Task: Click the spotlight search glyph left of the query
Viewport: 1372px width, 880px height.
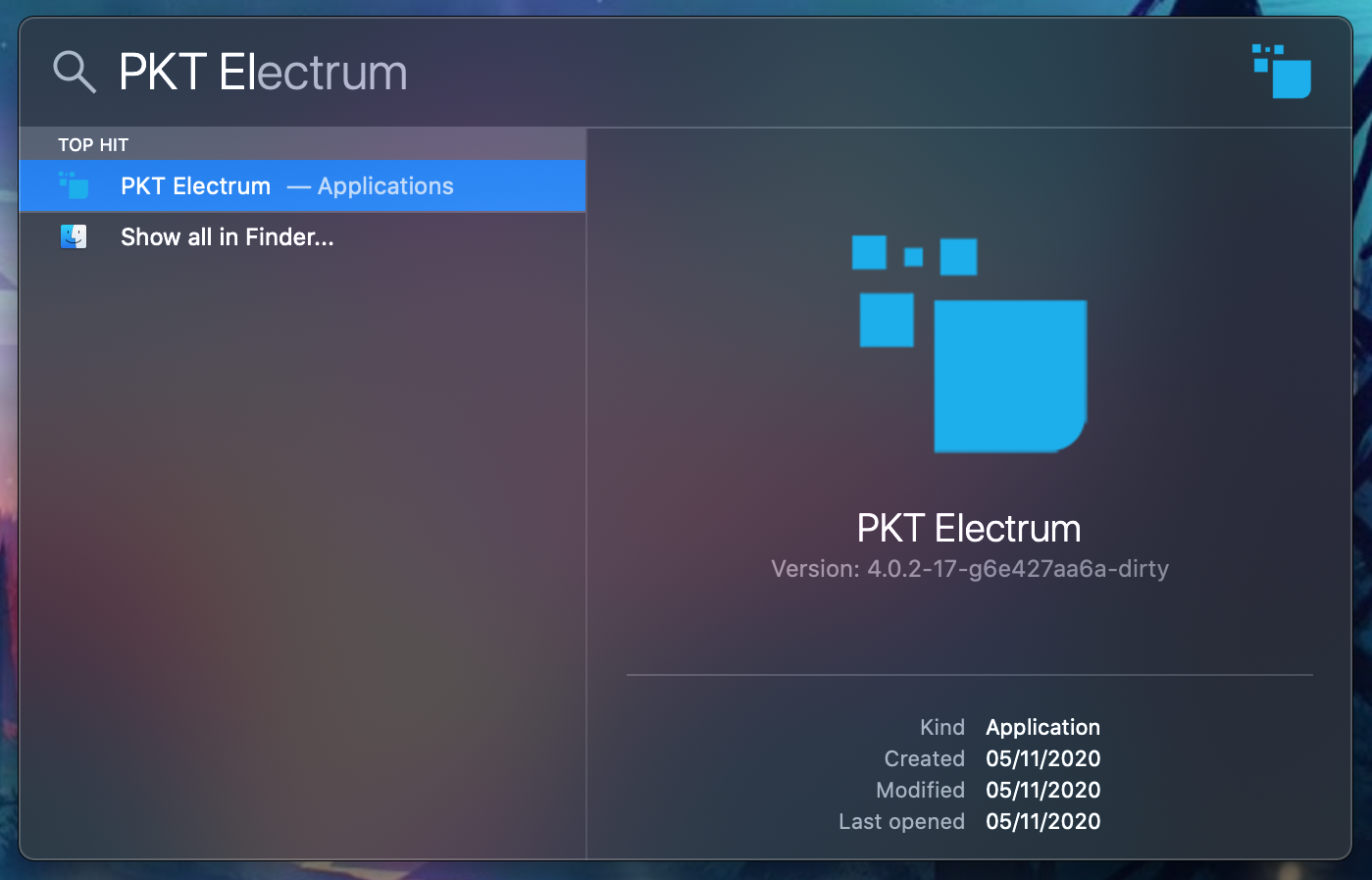Action: pos(75,72)
